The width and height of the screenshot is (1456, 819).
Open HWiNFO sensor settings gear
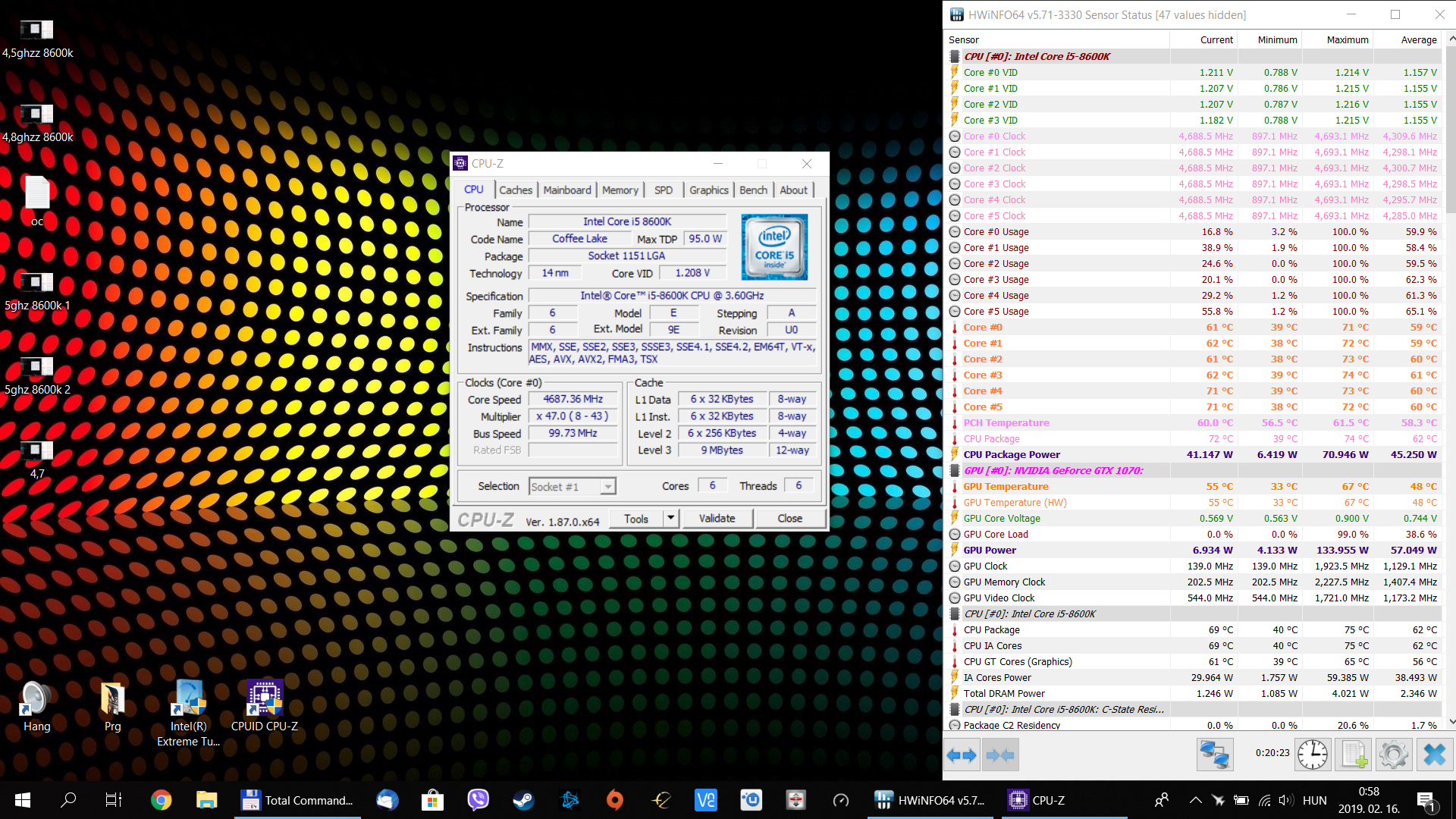(1394, 755)
